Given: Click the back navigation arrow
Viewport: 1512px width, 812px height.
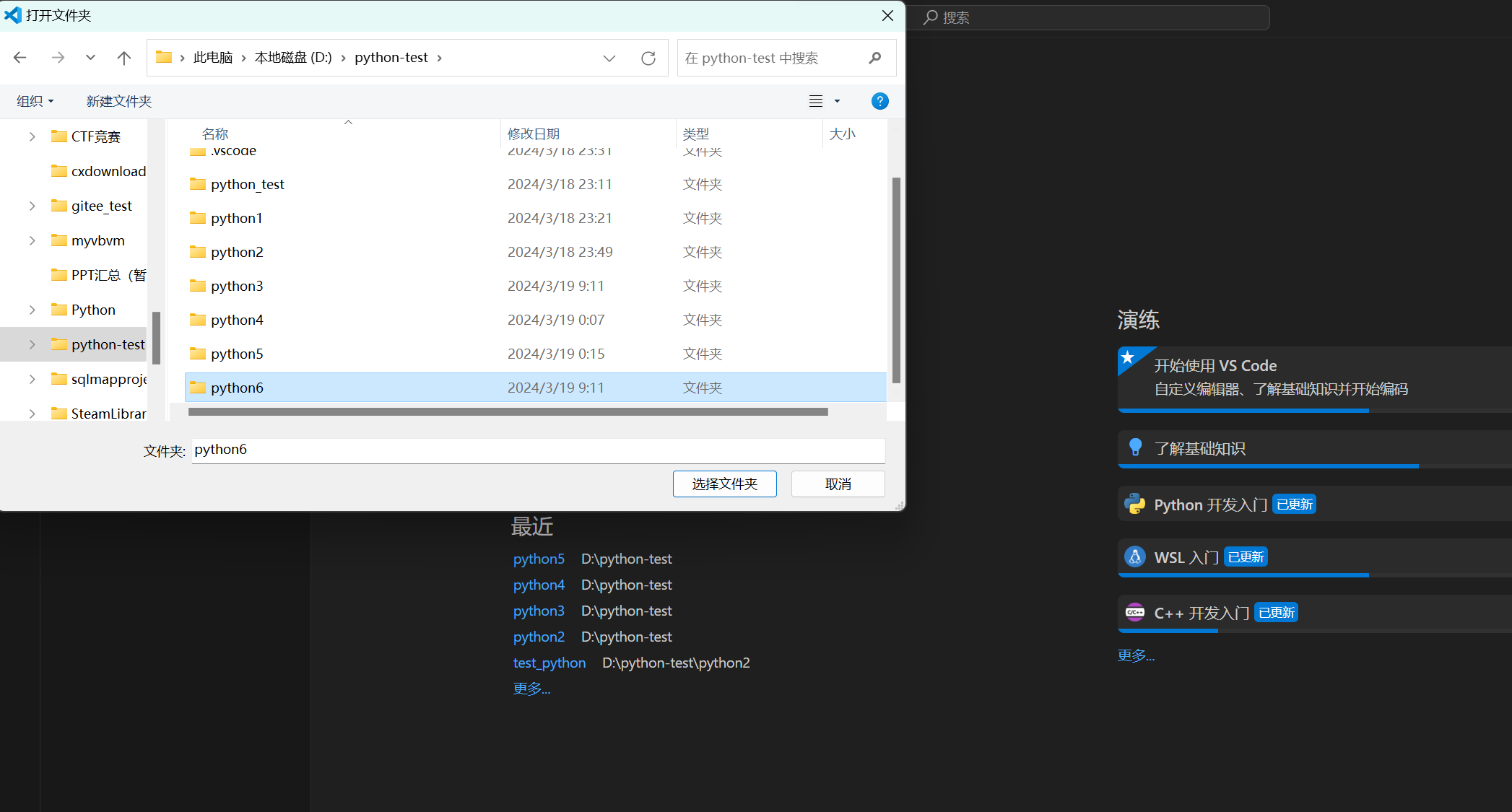Looking at the screenshot, I should 20,58.
